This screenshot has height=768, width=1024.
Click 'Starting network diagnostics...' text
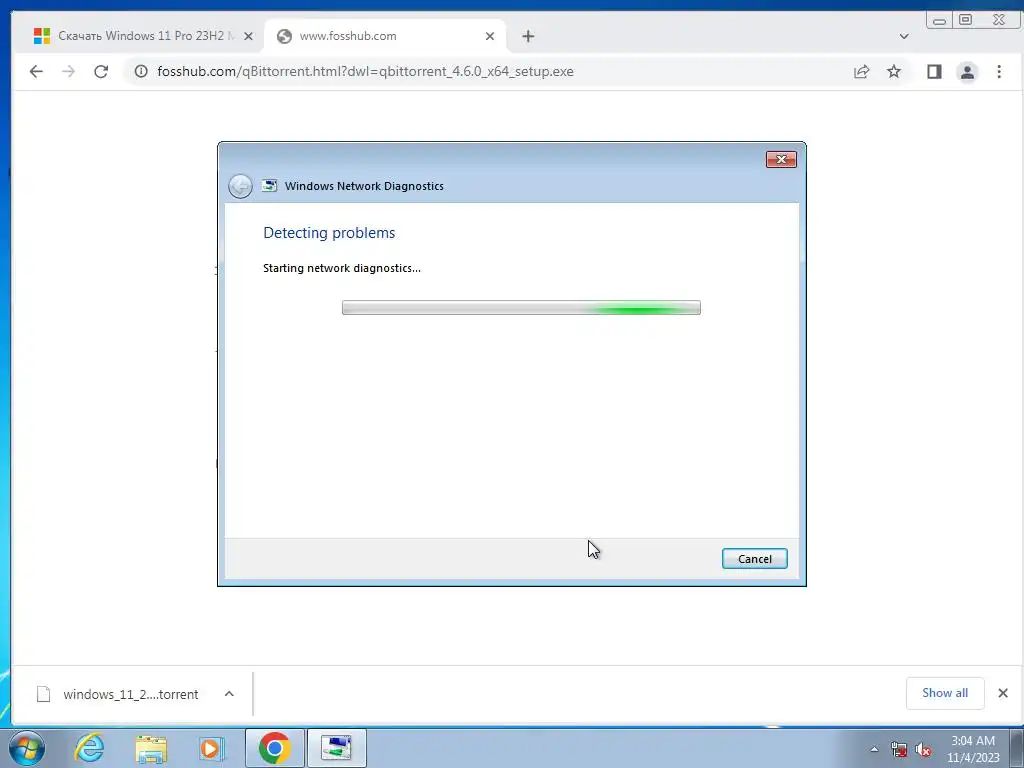(x=342, y=268)
